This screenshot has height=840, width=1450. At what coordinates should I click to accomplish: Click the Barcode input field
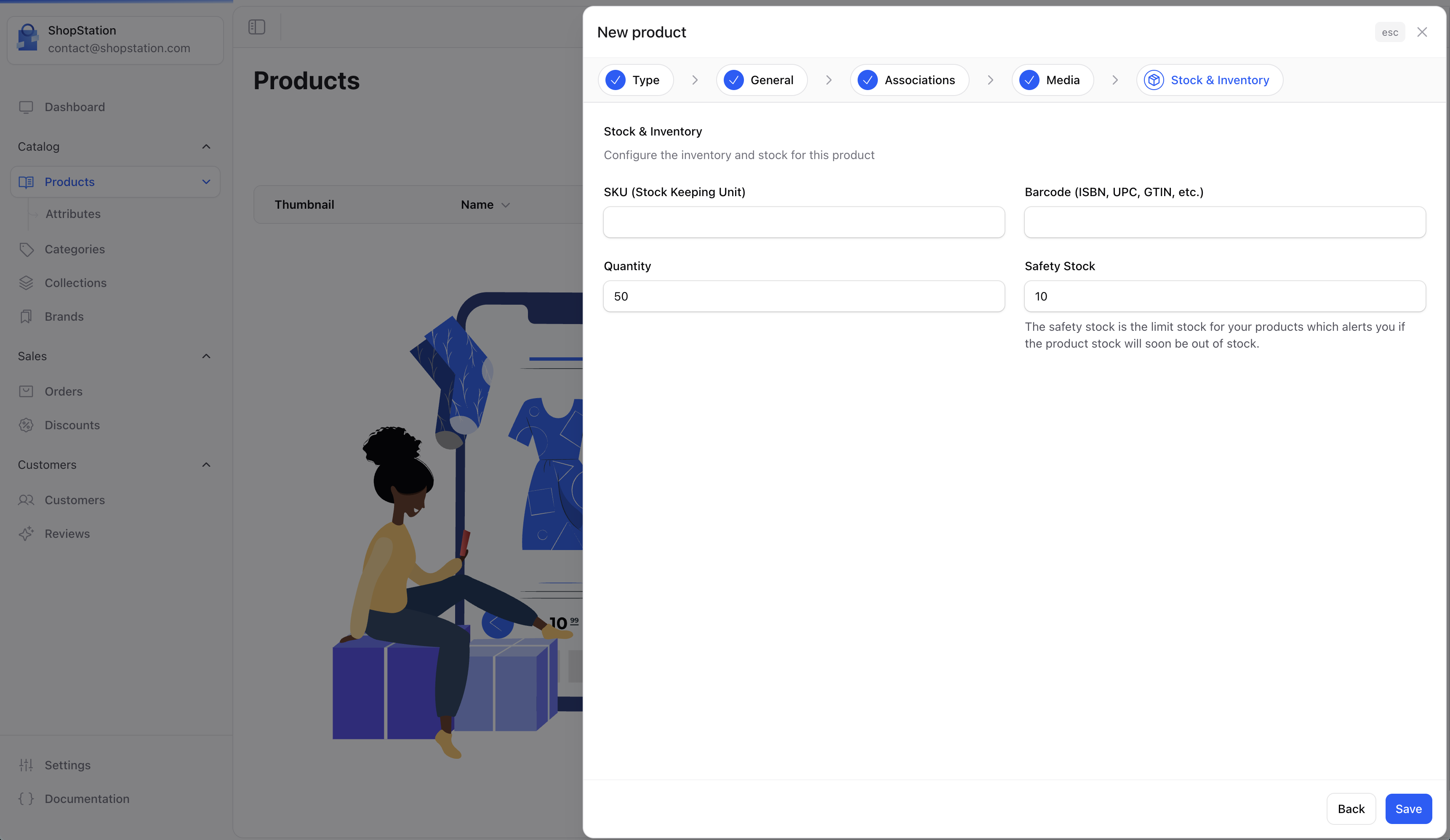(x=1224, y=222)
